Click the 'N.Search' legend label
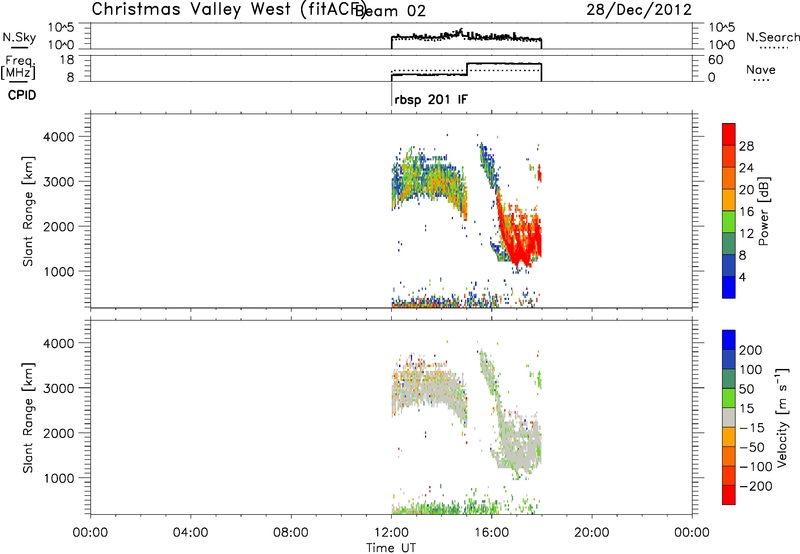The height and width of the screenshot is (554, 800). 772,37
